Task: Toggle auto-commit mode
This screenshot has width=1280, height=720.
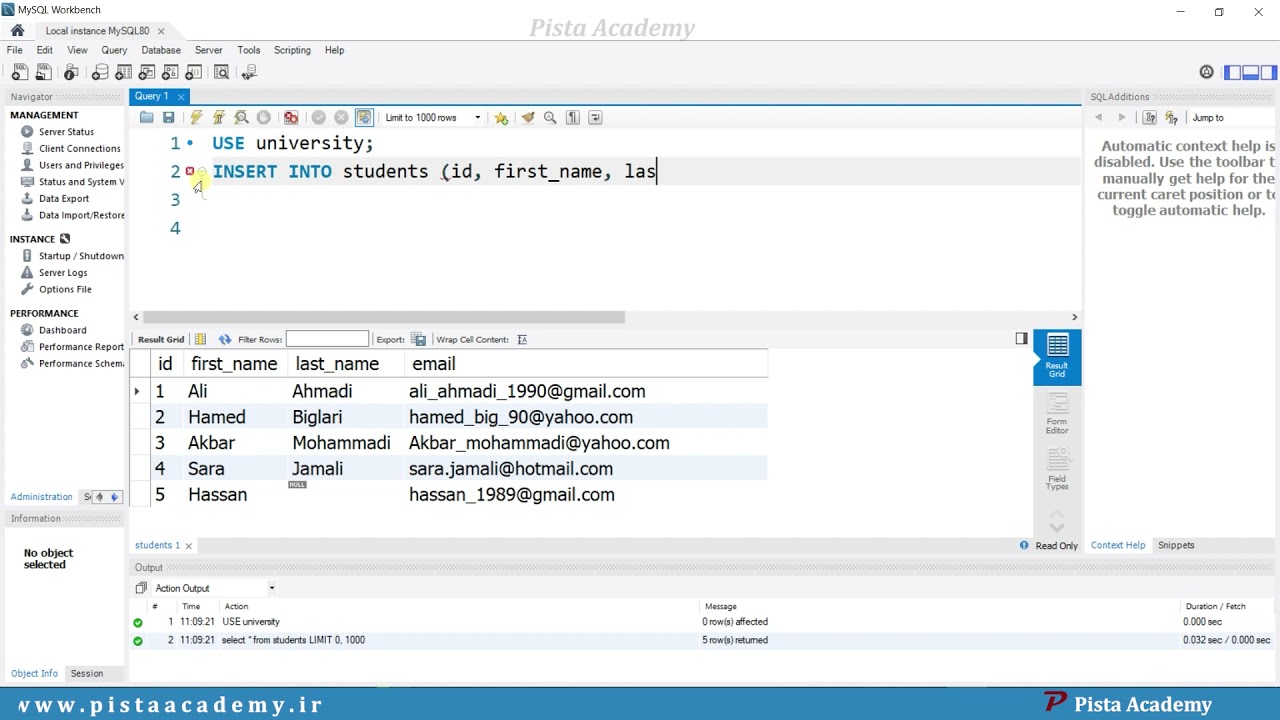Action: pyautogui.click(x=364, y=118)
